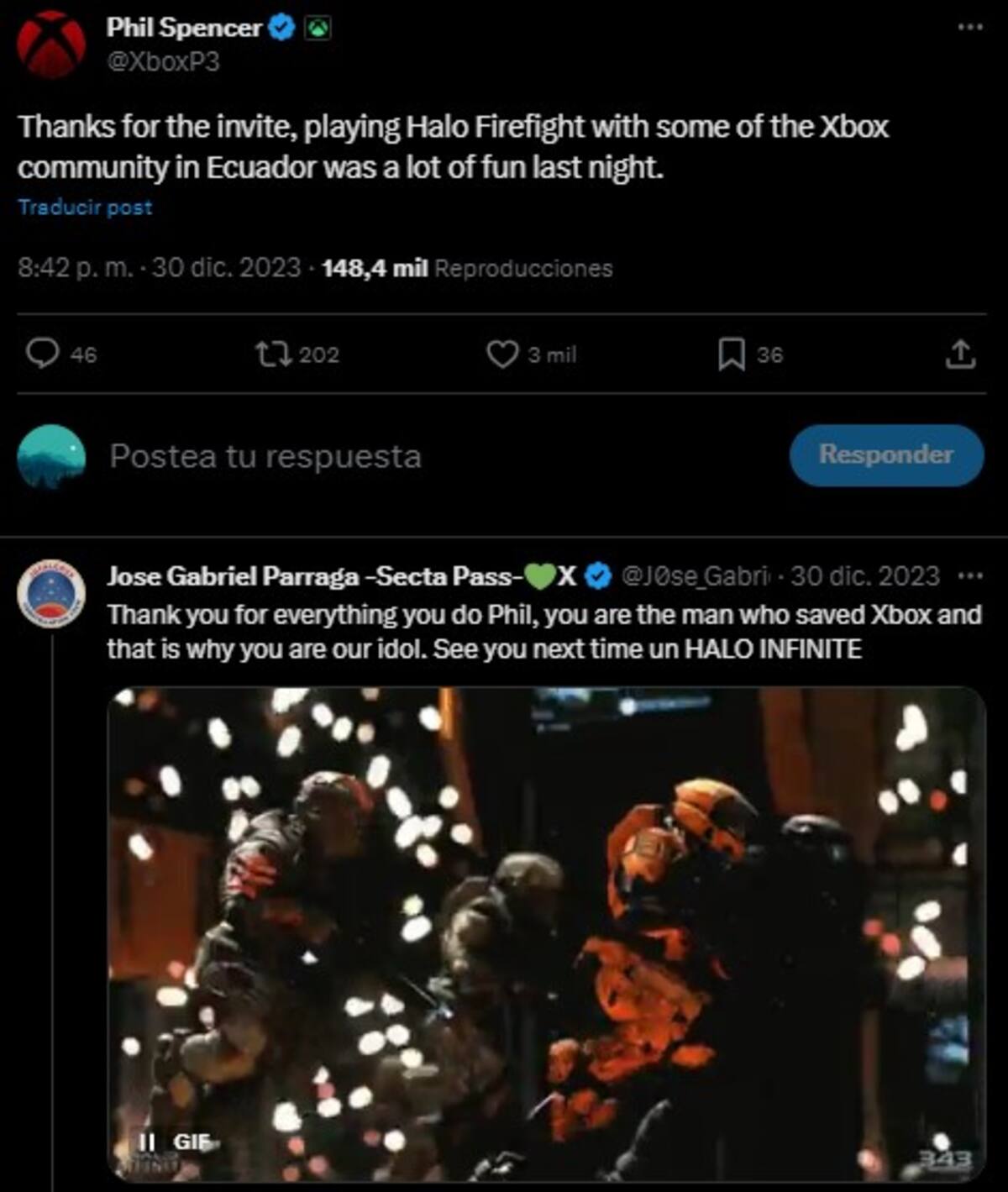Click the Xbox affiliation badge next to name
This screenshot has height=1192, width=1008.
[x=318, y=29]
